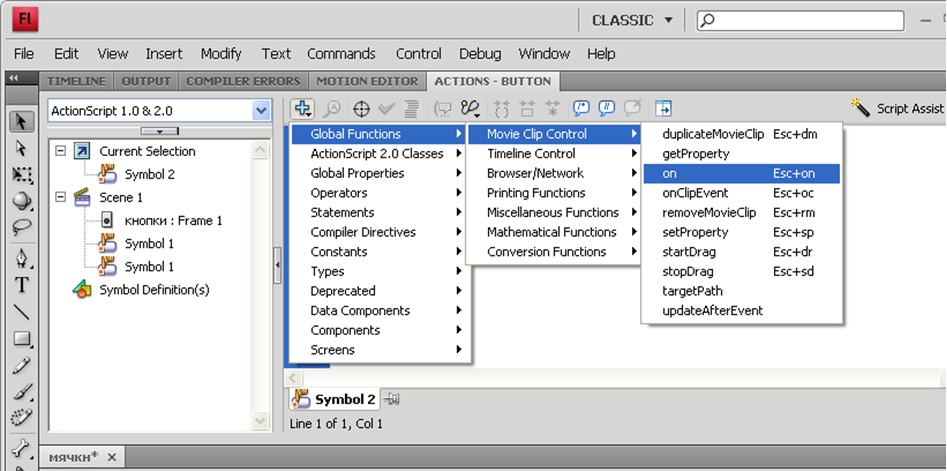Screen dimensions: 947x471
Task: Click the vertical panel splitter collapse arrow
Action: [x=277, y=265]
